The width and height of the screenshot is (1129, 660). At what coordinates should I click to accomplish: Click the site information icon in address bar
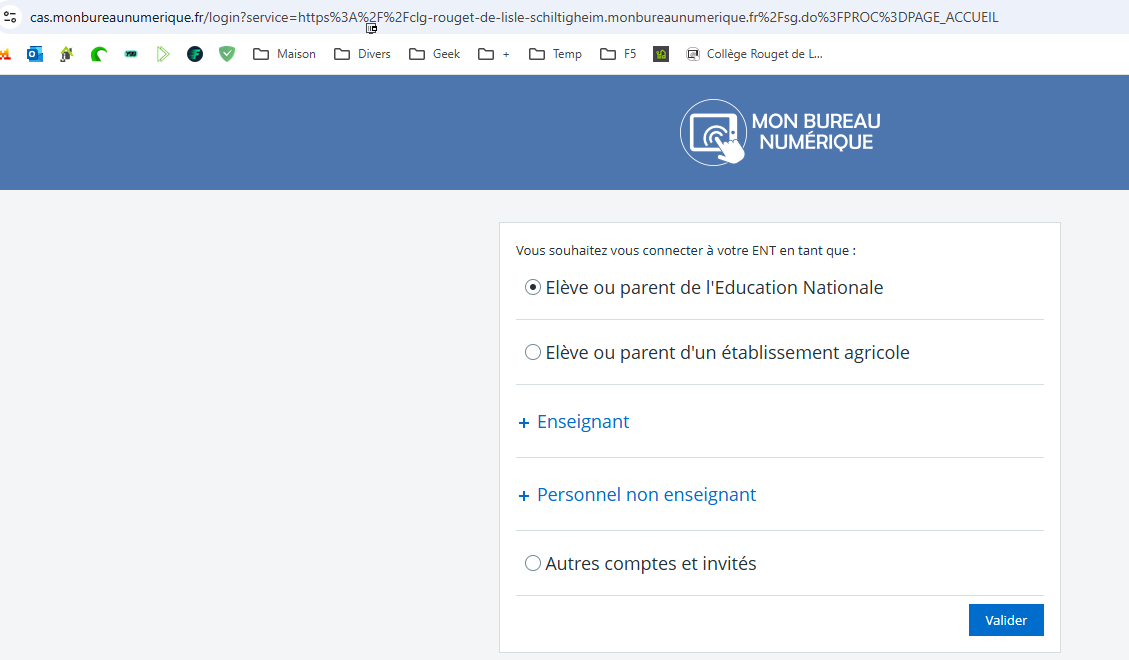click(10, 17)
